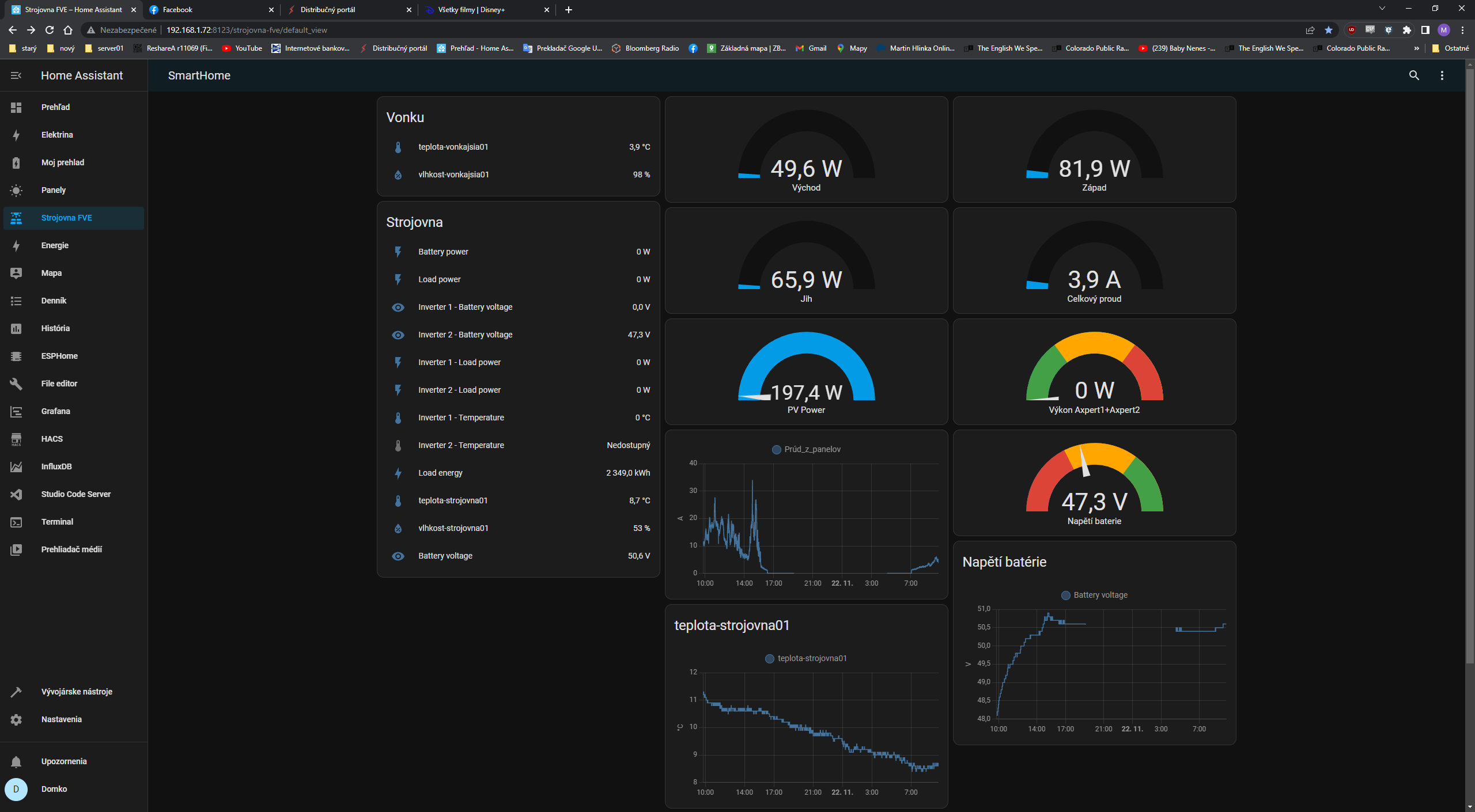Open a new browser tab
1475x812 pixels.
click(569, 10)
